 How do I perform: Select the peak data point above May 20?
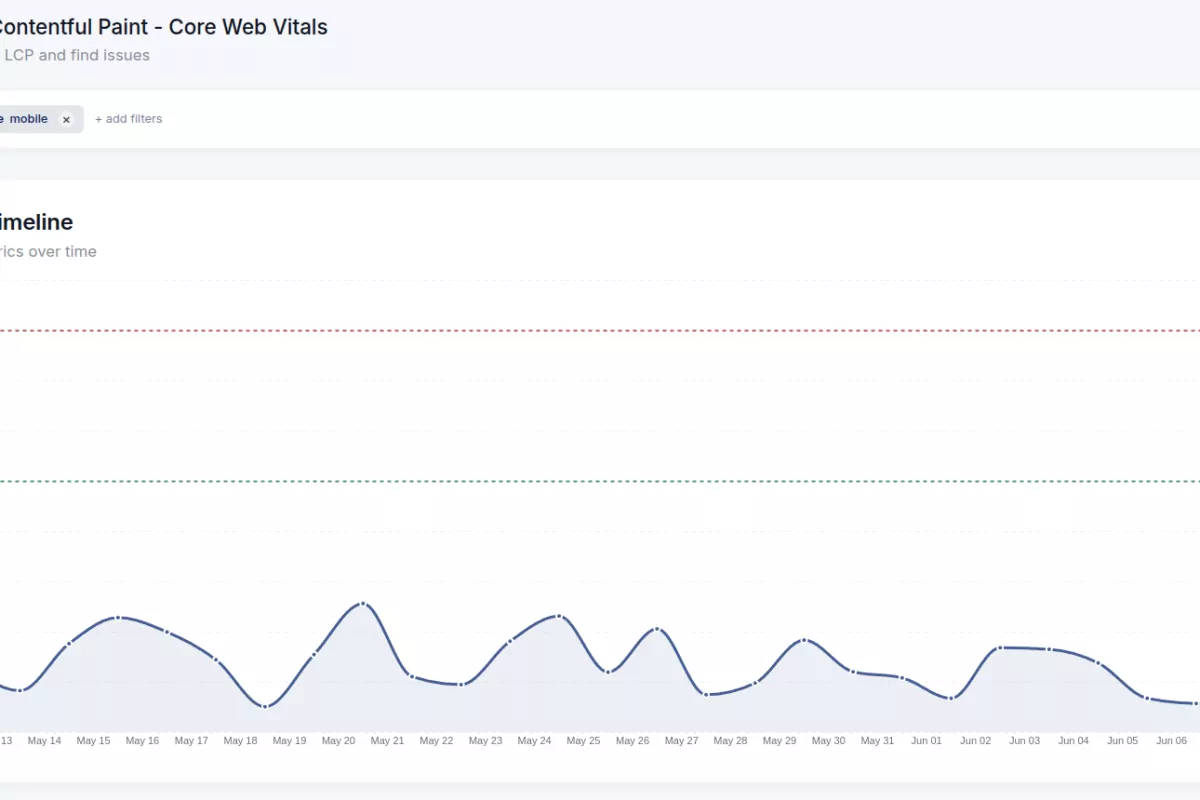tap(362, 604)
